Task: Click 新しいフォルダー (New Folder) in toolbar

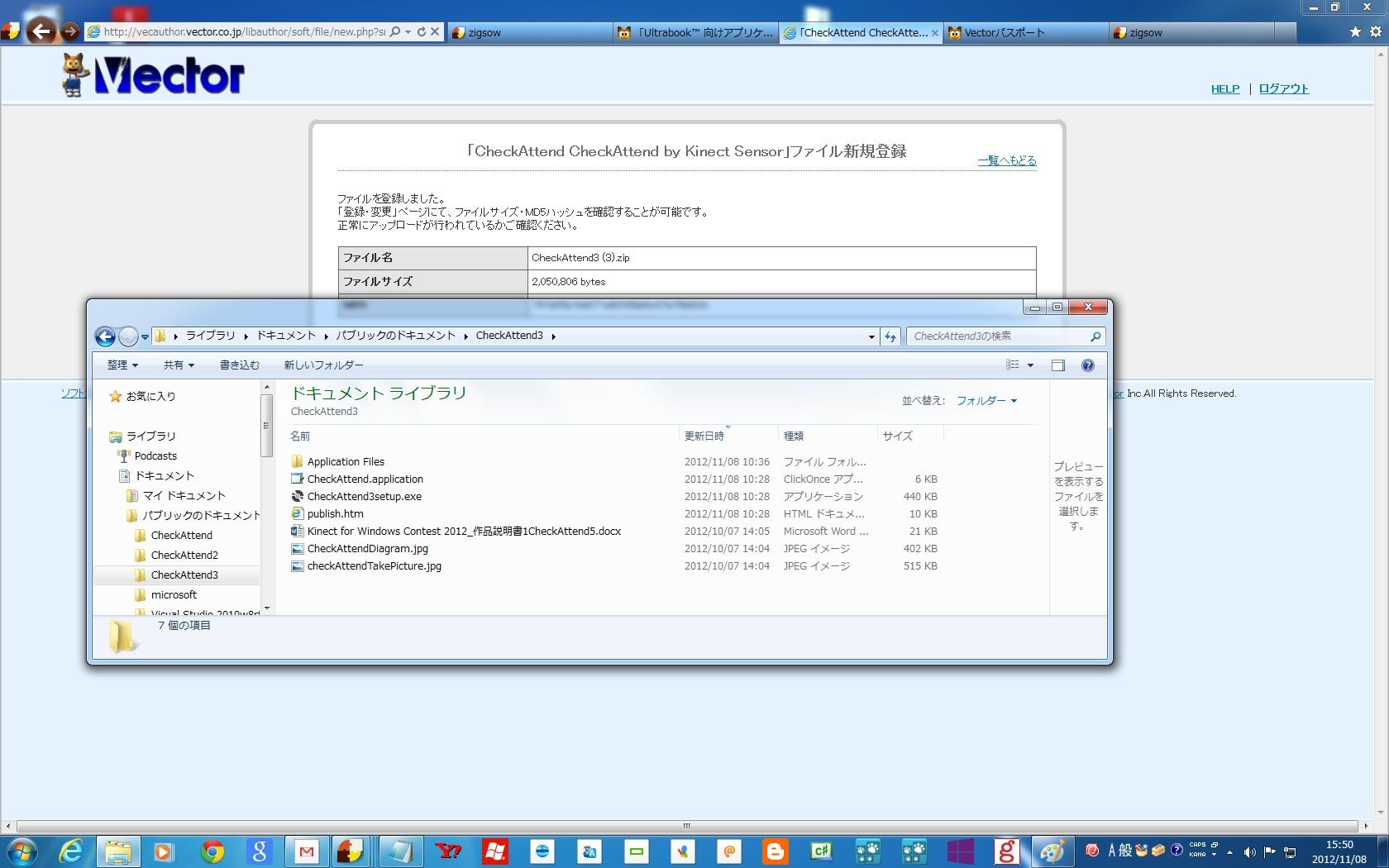Action: pos(323,365)
